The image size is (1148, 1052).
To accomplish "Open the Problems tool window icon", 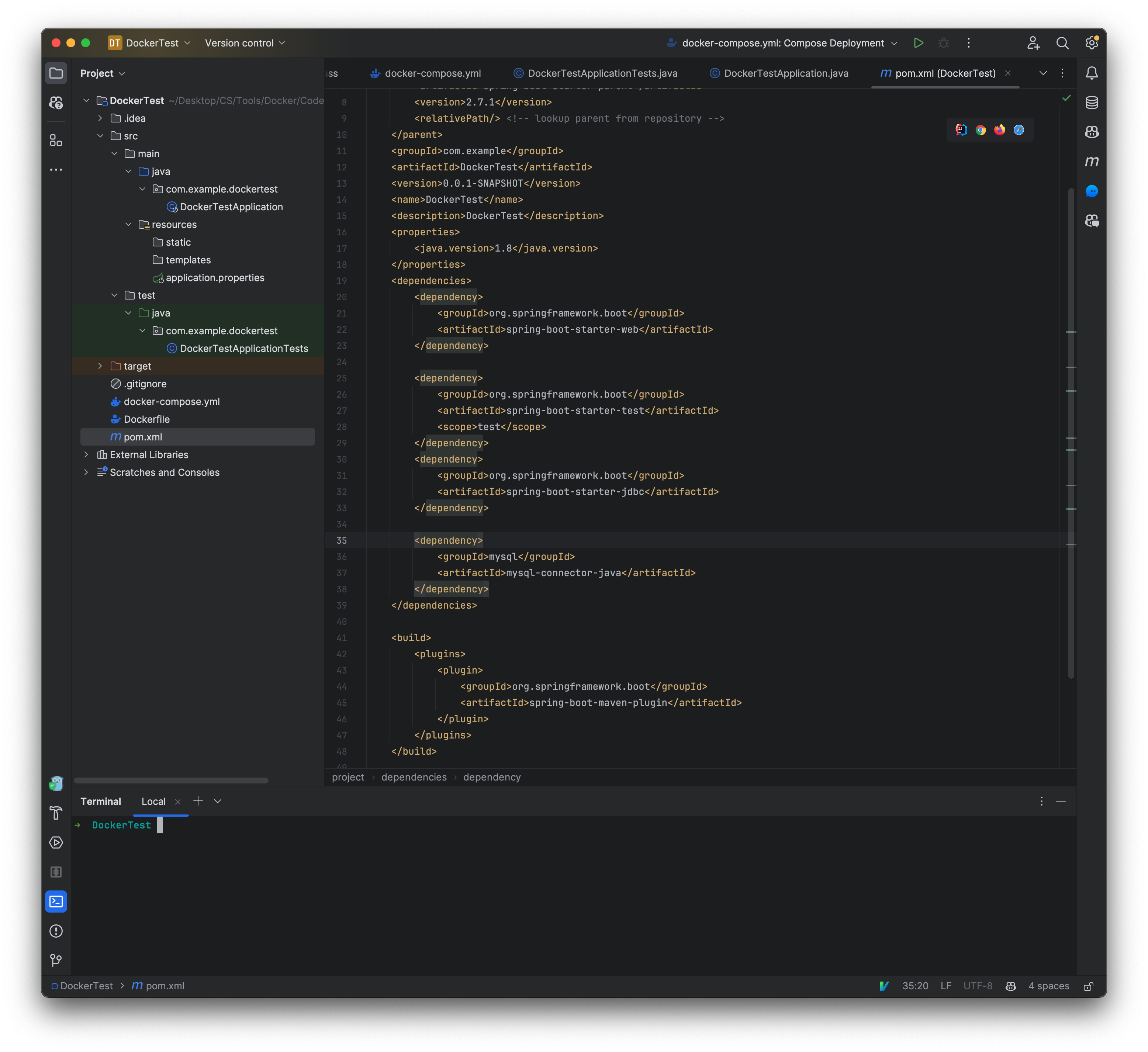I will click(x=56, y=931).
